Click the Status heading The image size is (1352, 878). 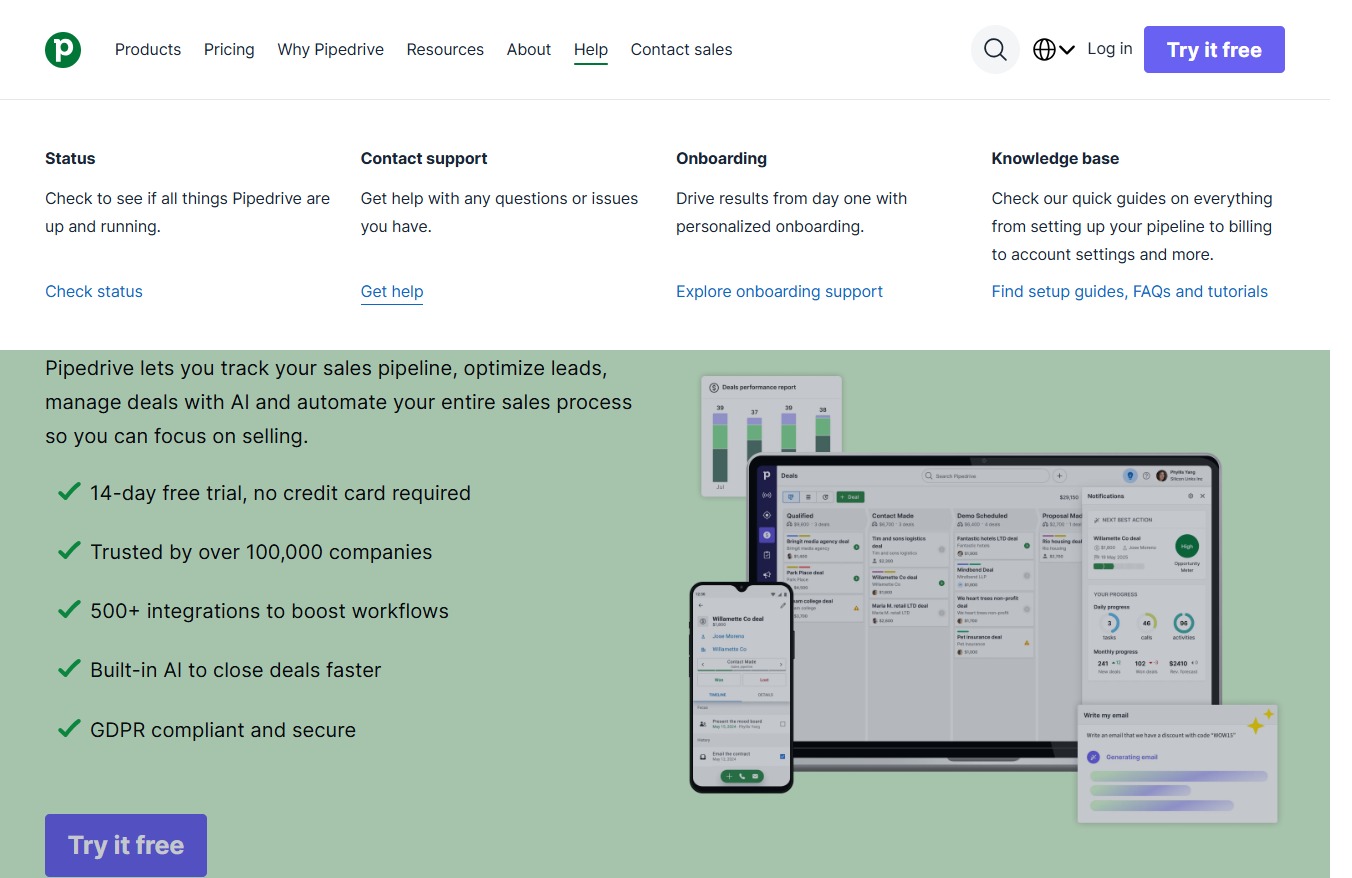tap(70, 158)
